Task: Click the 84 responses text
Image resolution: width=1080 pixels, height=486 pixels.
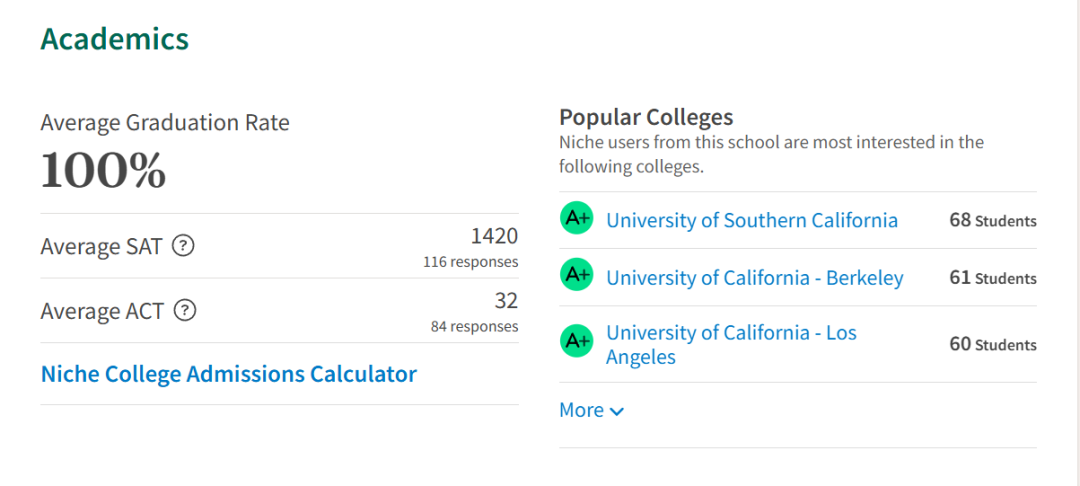Action: click(x=475, y=326)
